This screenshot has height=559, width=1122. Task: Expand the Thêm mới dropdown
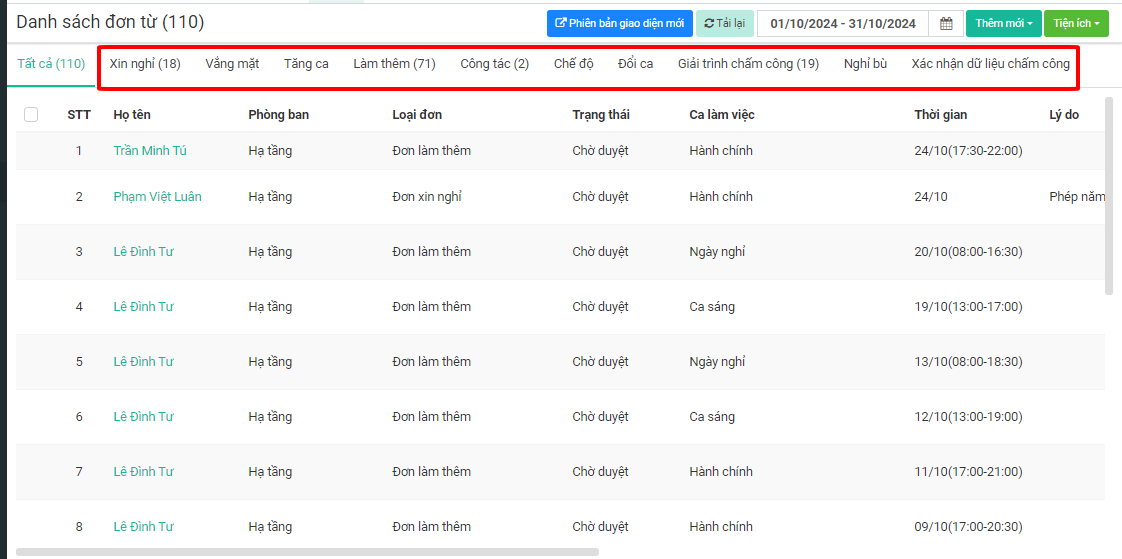[x=1003, y=24]
